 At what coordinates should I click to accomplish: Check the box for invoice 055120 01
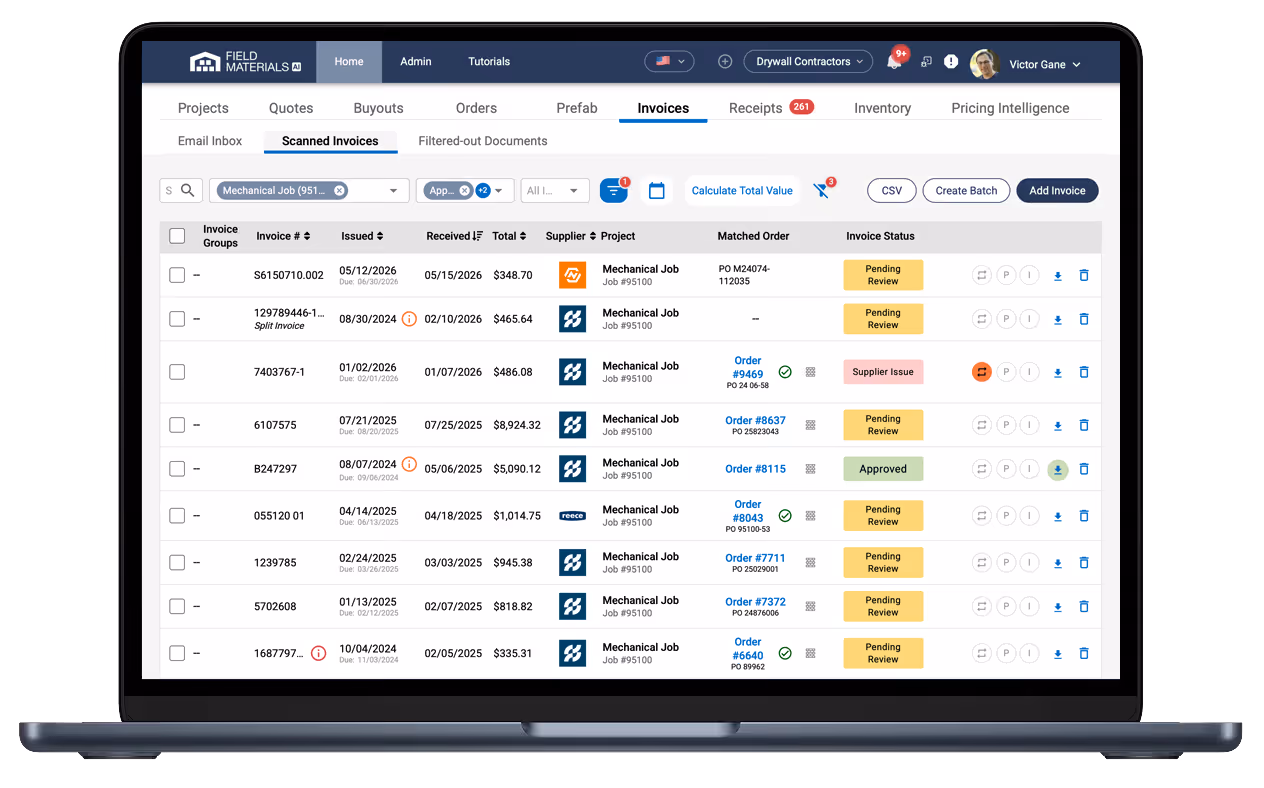(177, 516)
